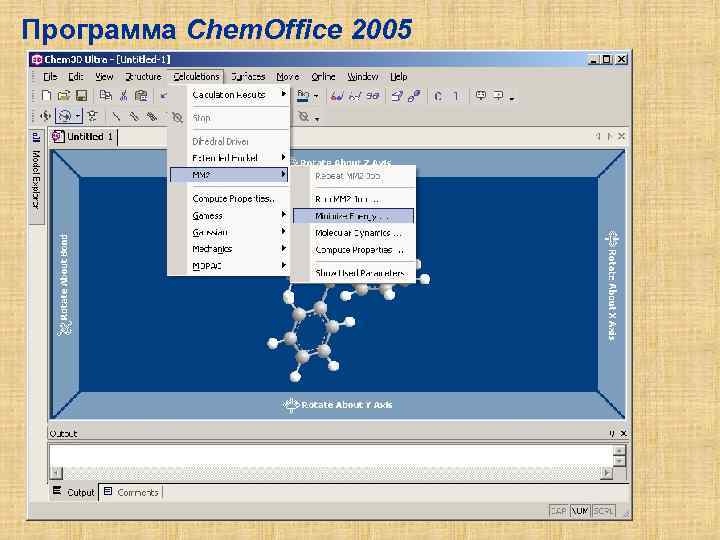Open the background color dropdown arrow

click(316, 96)
